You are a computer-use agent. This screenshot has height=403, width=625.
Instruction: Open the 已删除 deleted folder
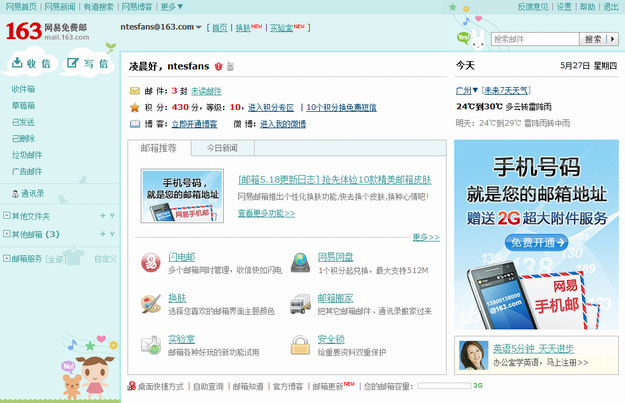click(x=23, y=138)
